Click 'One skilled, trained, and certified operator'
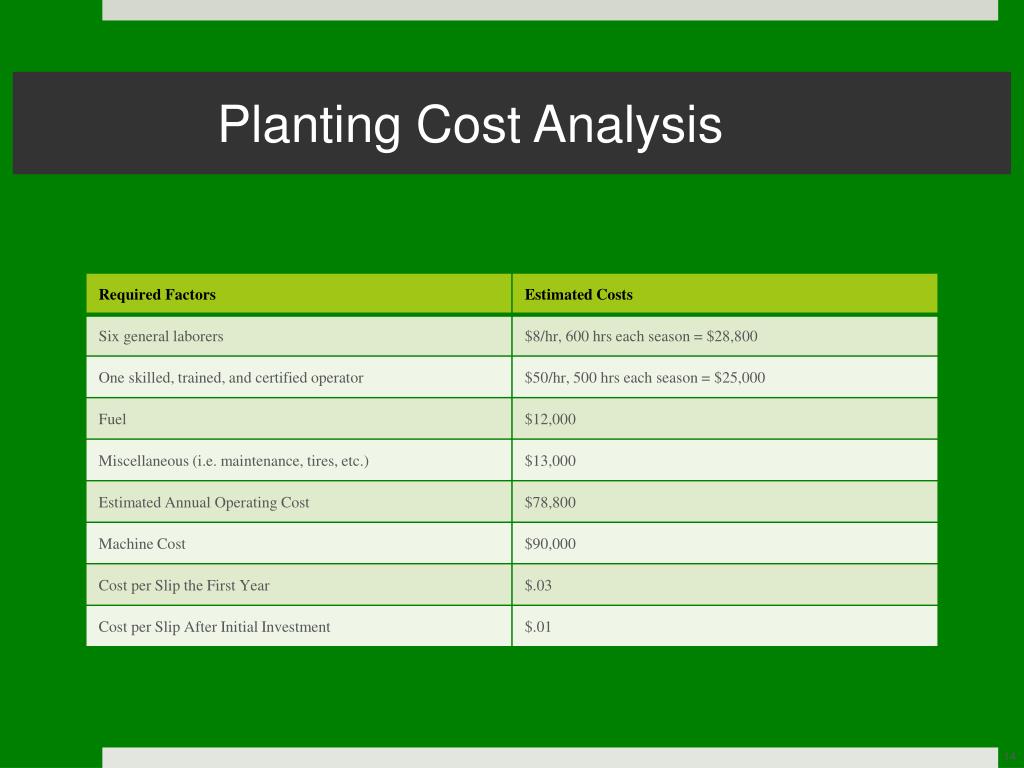Viewport: 1024px width, 768px height. (231, 378)
